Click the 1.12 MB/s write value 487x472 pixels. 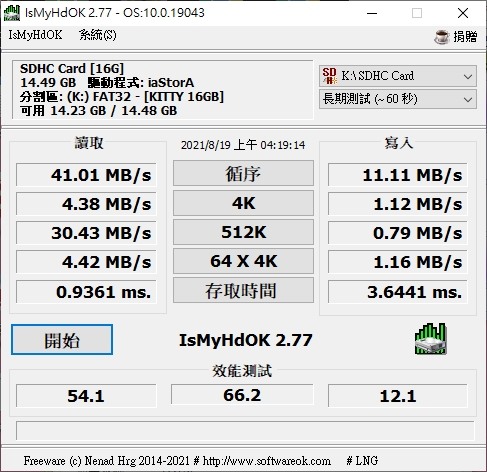pyautogui.click(x=398, y=204)
